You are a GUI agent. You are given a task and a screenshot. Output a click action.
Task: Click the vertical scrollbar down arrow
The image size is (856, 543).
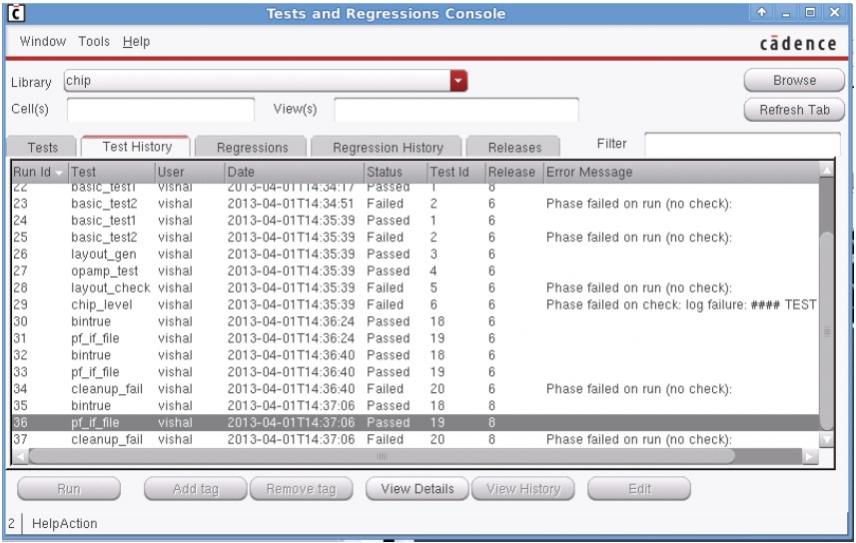click(827, 438)
